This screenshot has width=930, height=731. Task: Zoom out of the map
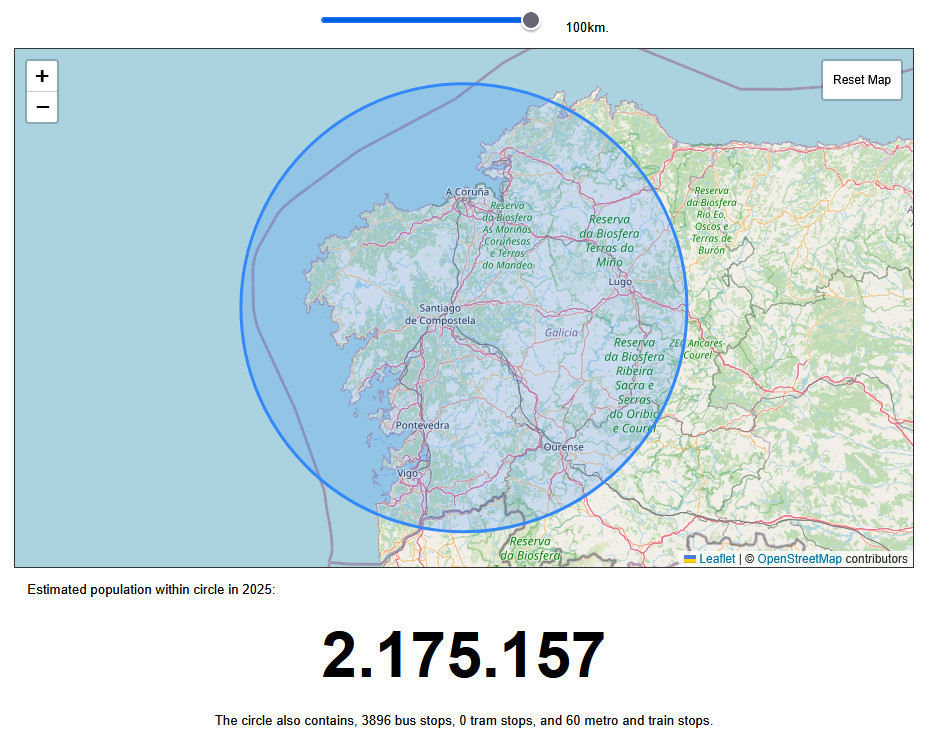[x=42, y=107]
